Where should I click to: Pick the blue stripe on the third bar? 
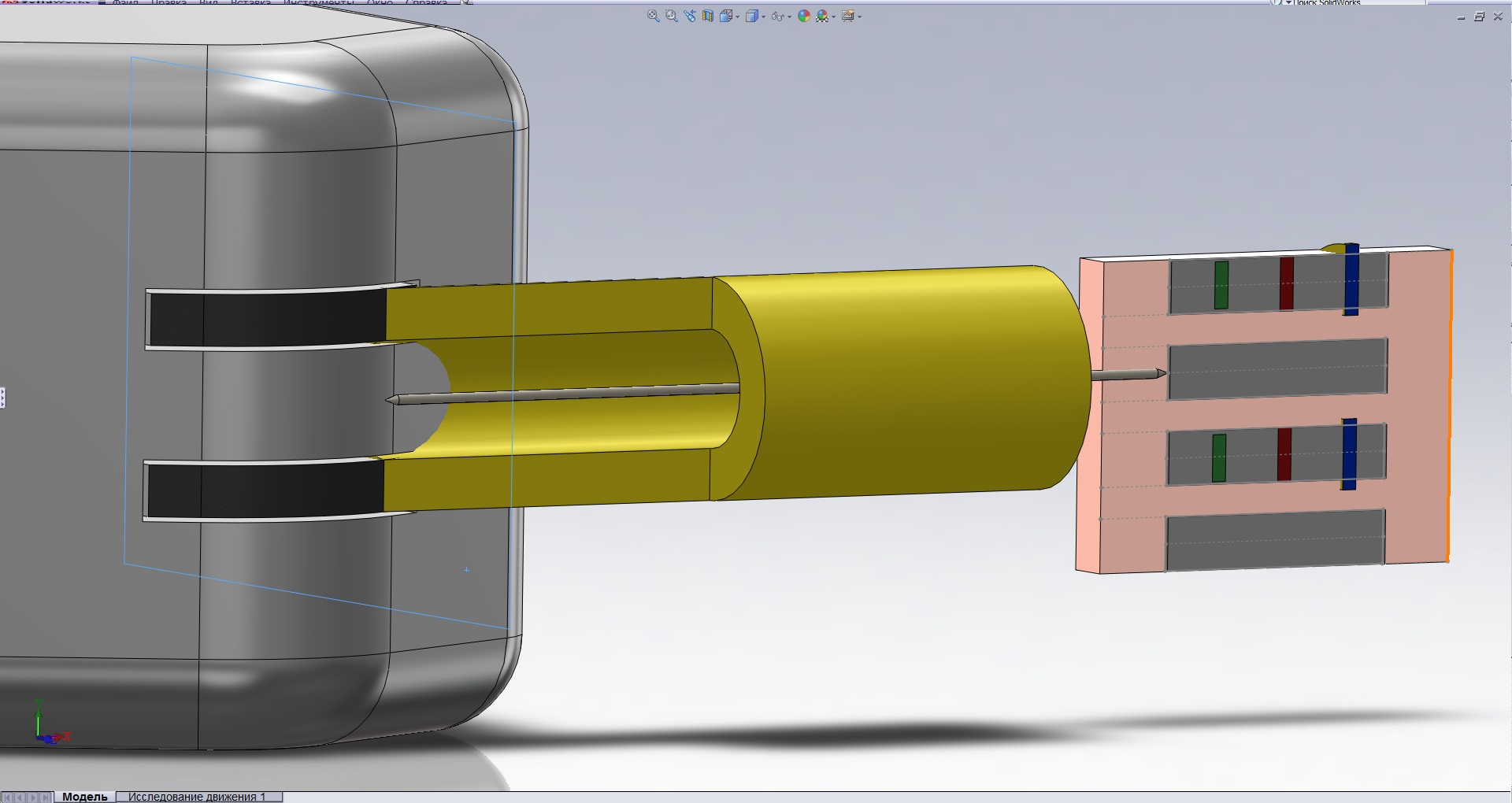point(1349,454)
